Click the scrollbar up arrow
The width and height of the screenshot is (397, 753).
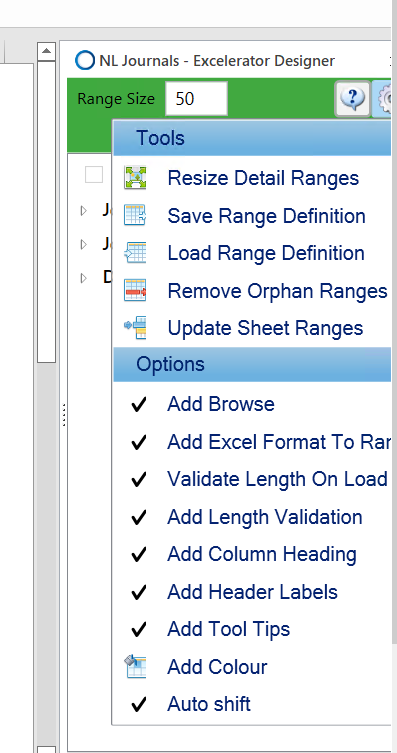pos(47,51)
